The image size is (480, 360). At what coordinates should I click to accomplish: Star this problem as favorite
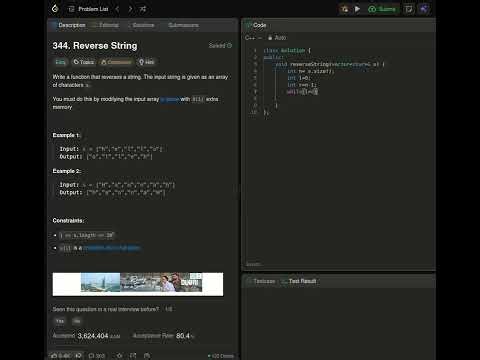tap(119, 356)
